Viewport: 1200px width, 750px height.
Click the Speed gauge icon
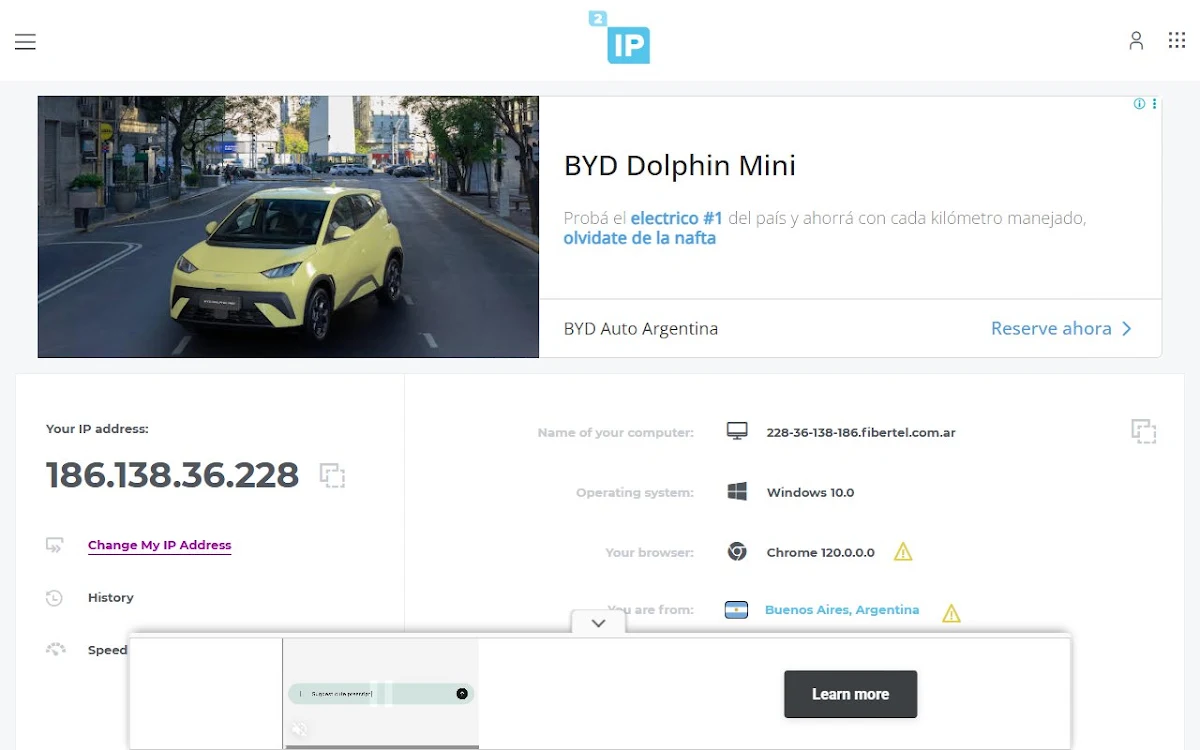tap(55, 650)
